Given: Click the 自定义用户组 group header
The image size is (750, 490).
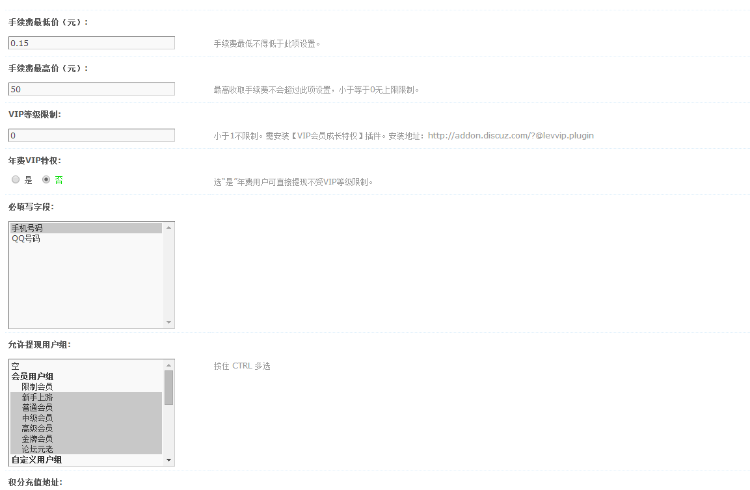Looking at the screenshot, I should [x=86, y=459].
